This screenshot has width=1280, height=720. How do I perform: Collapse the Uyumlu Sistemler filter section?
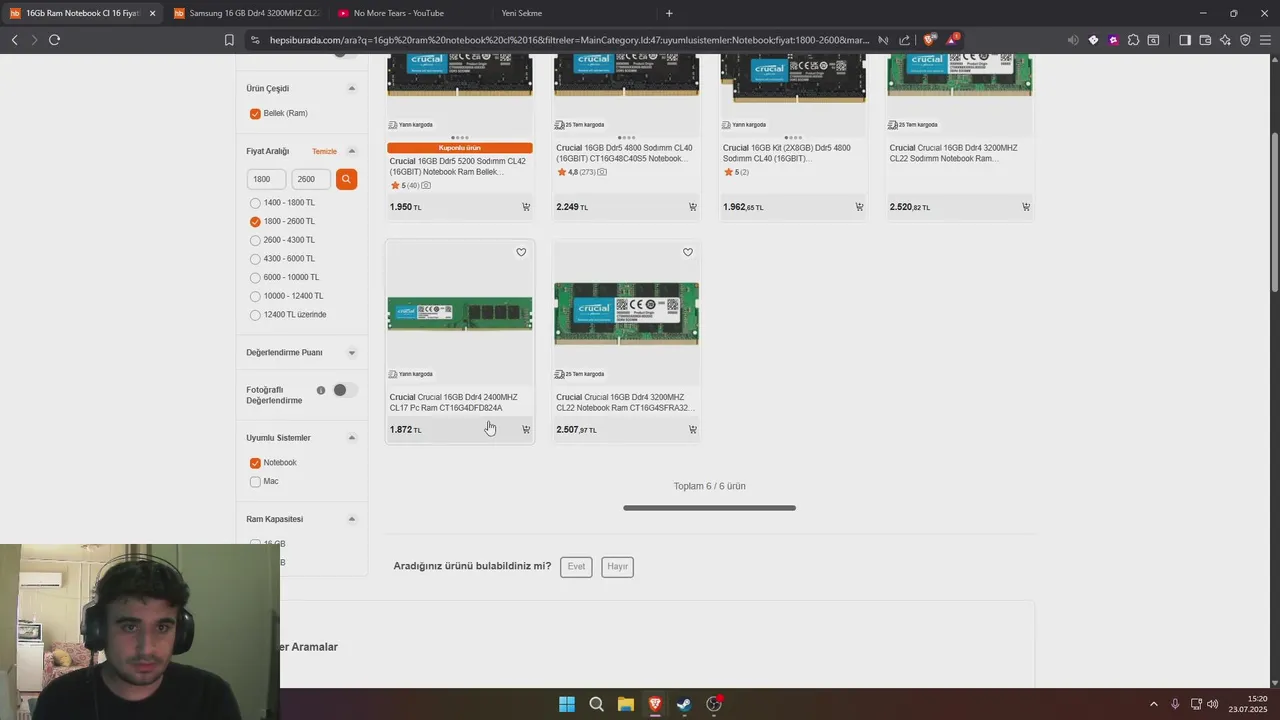(x=351, y=438)
